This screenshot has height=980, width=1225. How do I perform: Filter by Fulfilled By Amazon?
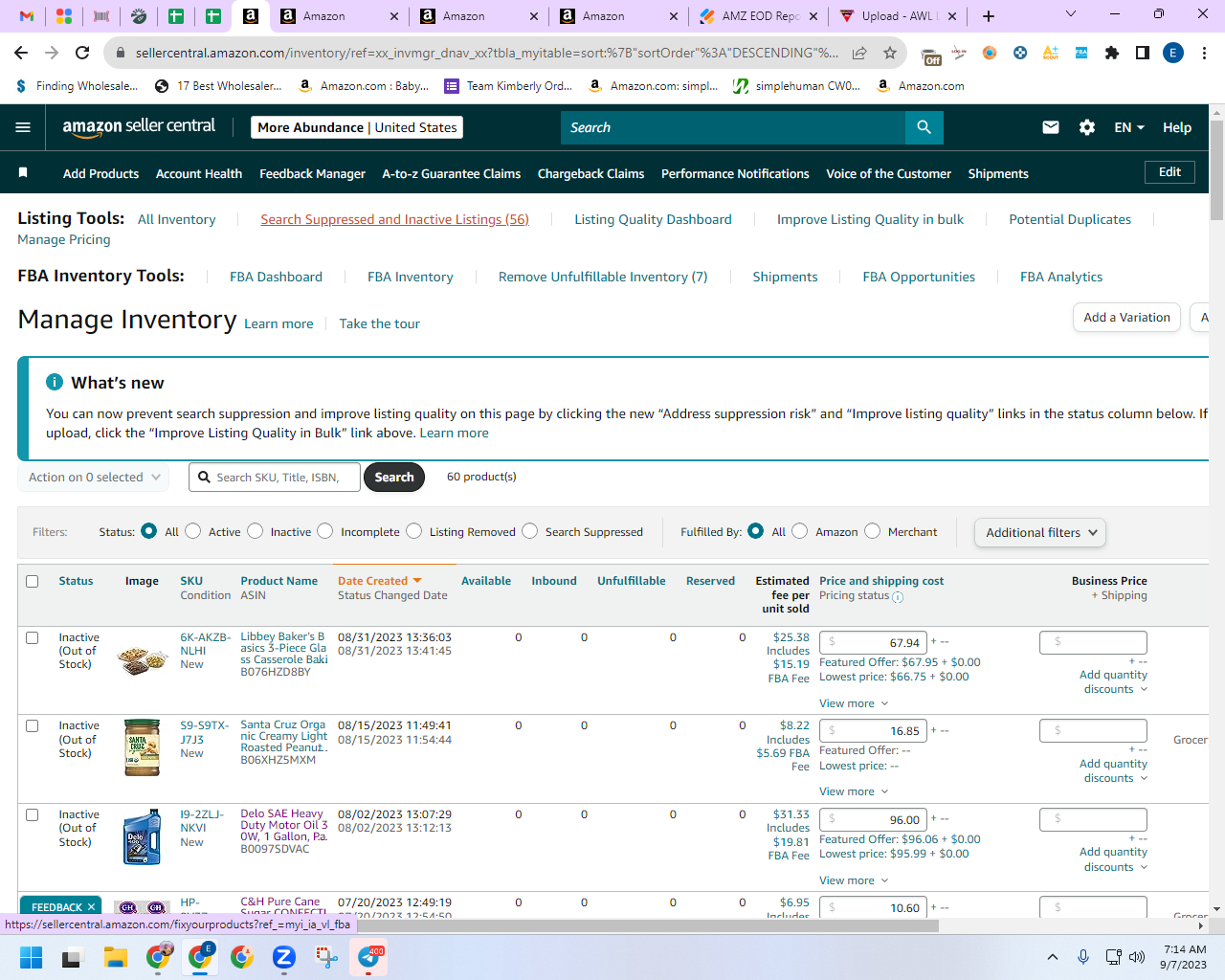click(x=800, y=531)
